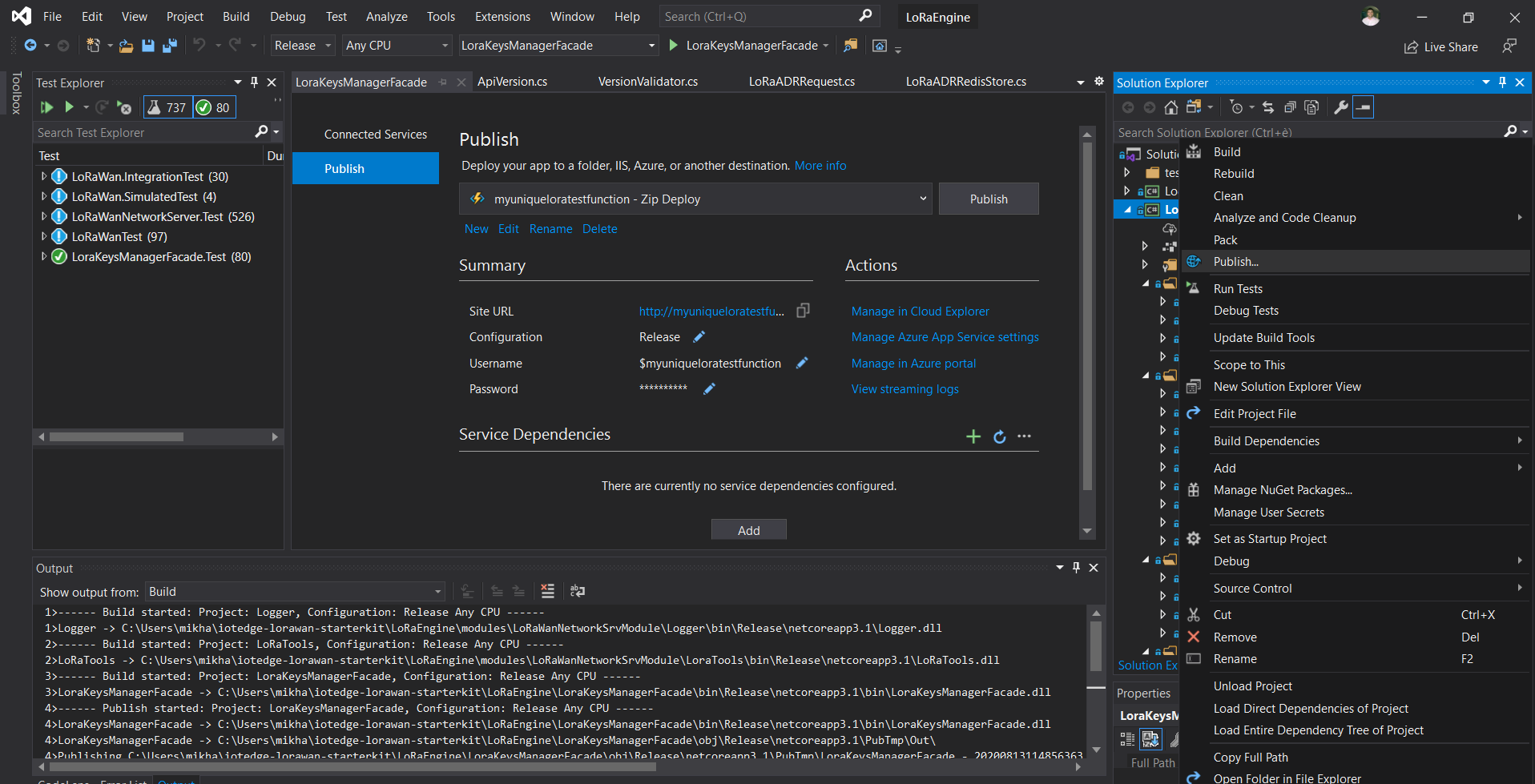This screenshot has width=1535, height=784.
Task: Switch Views icon in Solution Explorer toolbar
Action: 1194,107
